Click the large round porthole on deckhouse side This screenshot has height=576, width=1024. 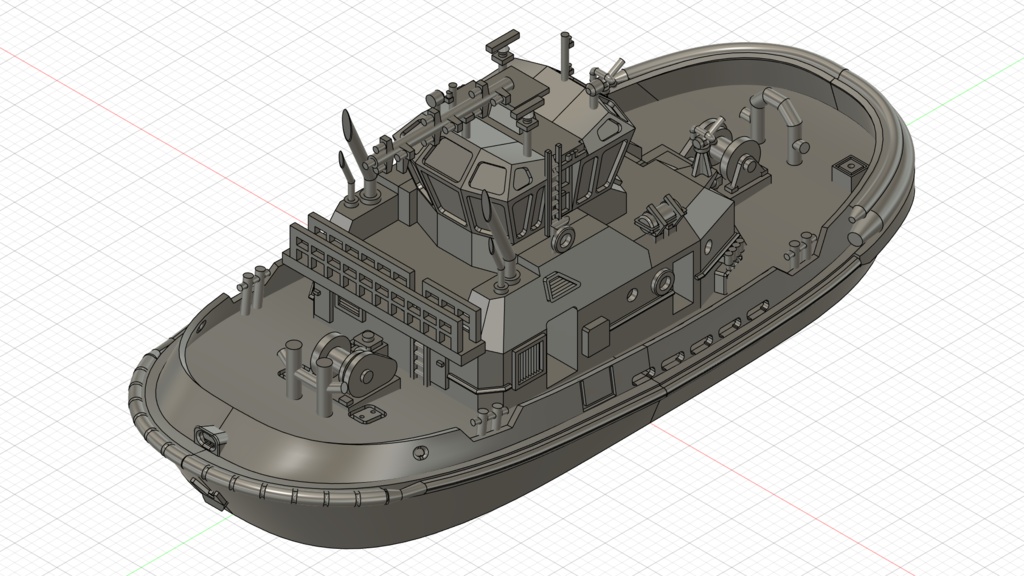click(662, 282)
